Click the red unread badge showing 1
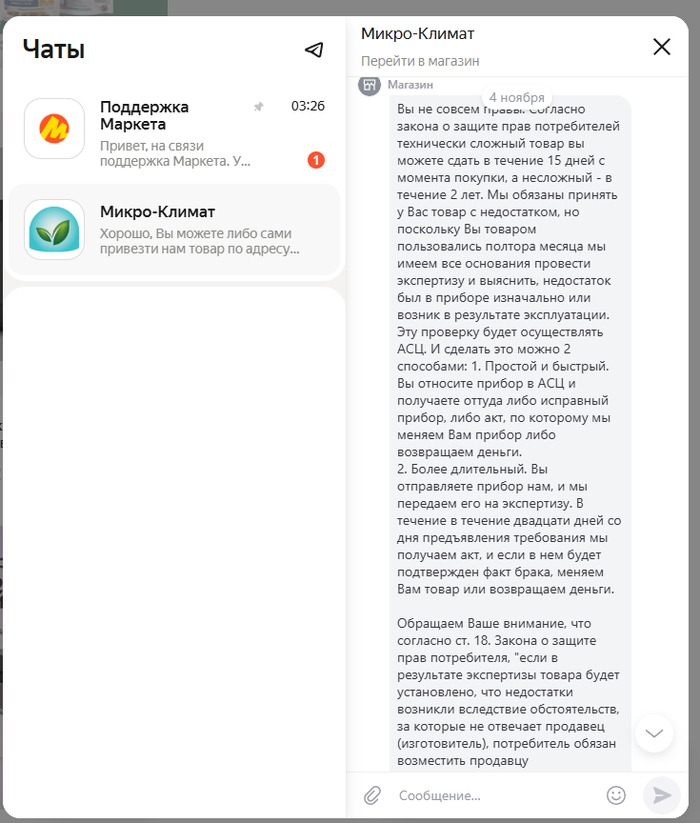 click(x=316, y=160)
